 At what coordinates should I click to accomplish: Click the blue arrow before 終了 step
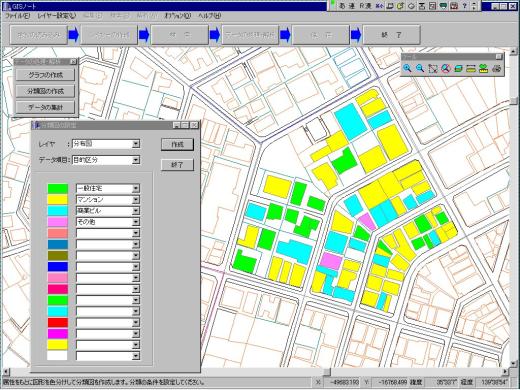(356, 35)
